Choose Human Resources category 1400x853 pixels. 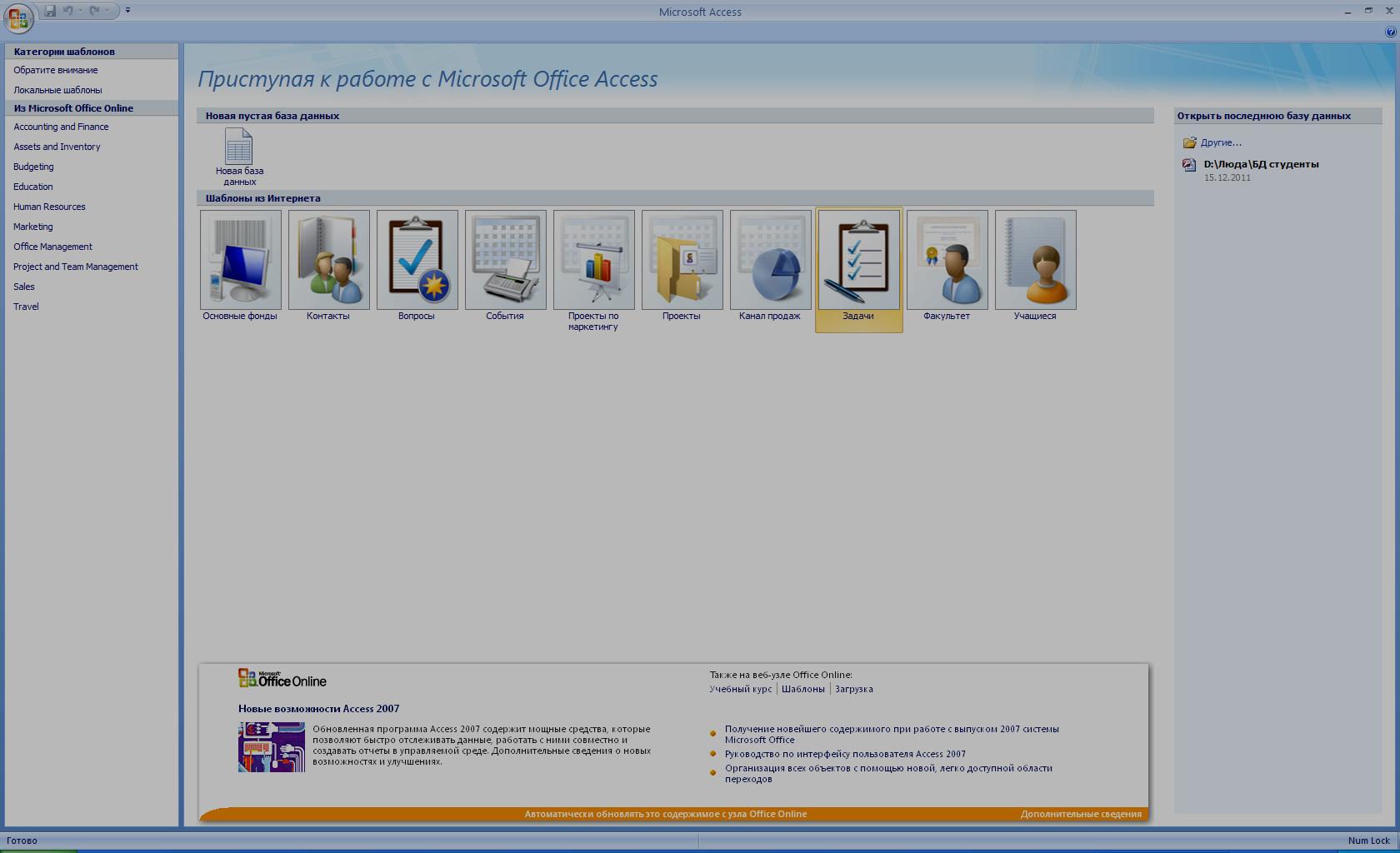coord(49,207)
